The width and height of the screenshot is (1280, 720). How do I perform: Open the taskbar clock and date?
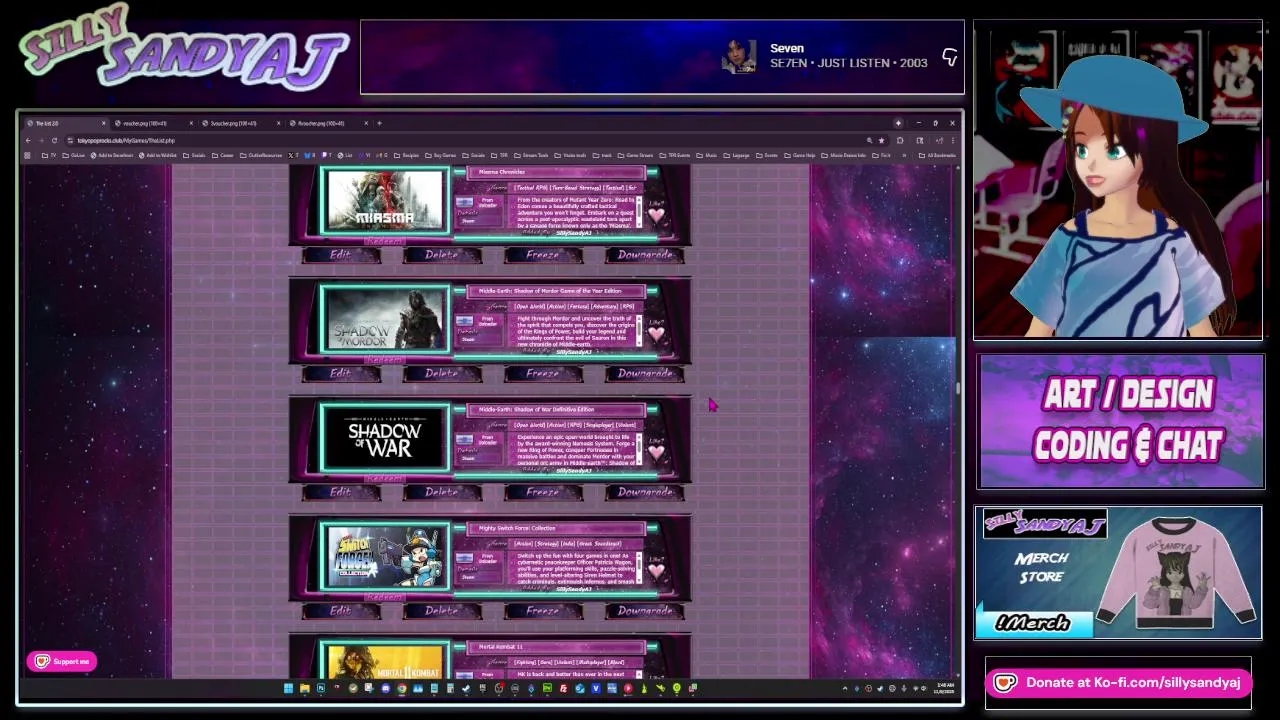coord(945,688)
